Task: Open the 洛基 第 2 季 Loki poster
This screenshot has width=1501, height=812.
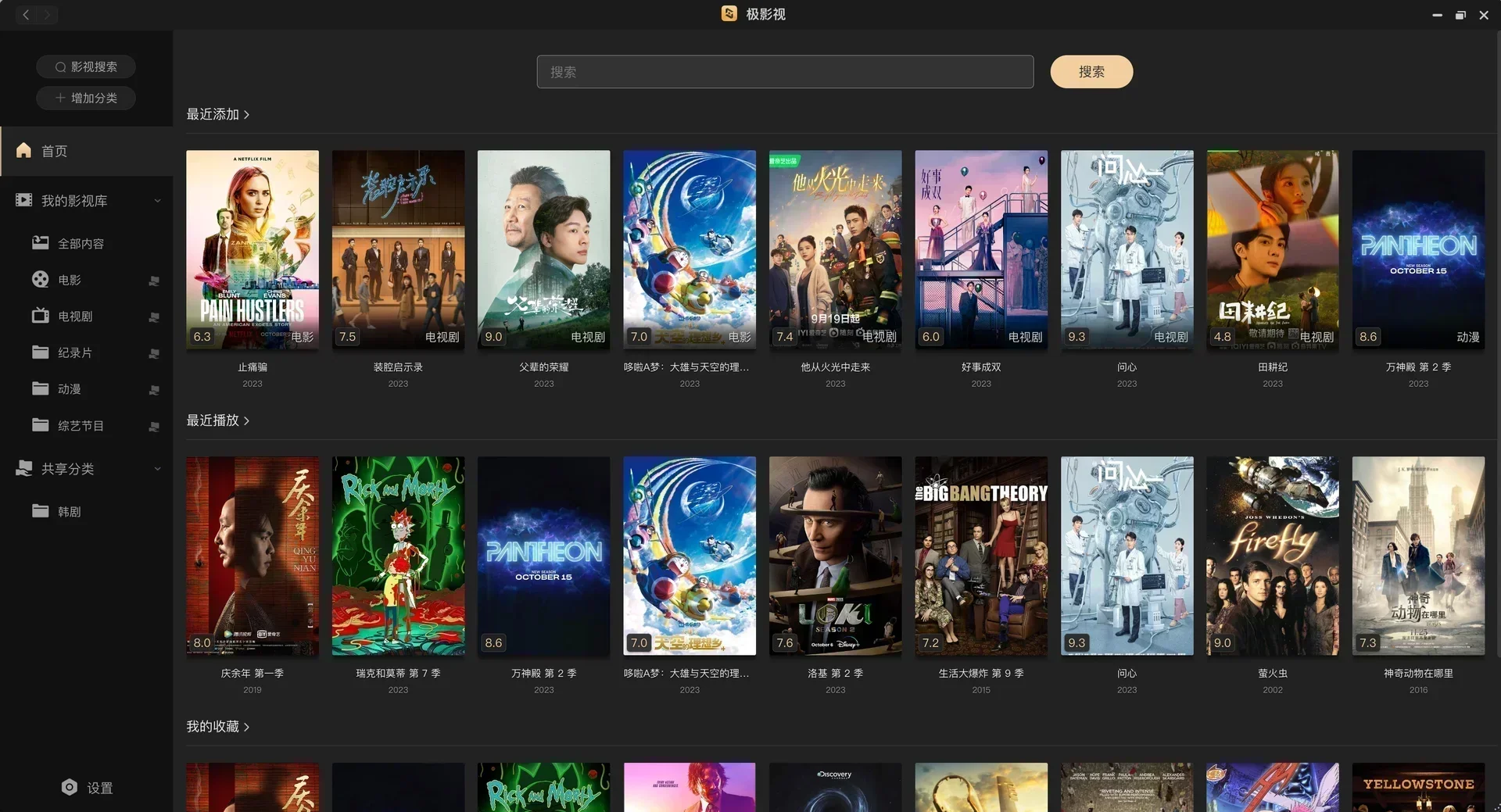Action: [x=836, y=556]
